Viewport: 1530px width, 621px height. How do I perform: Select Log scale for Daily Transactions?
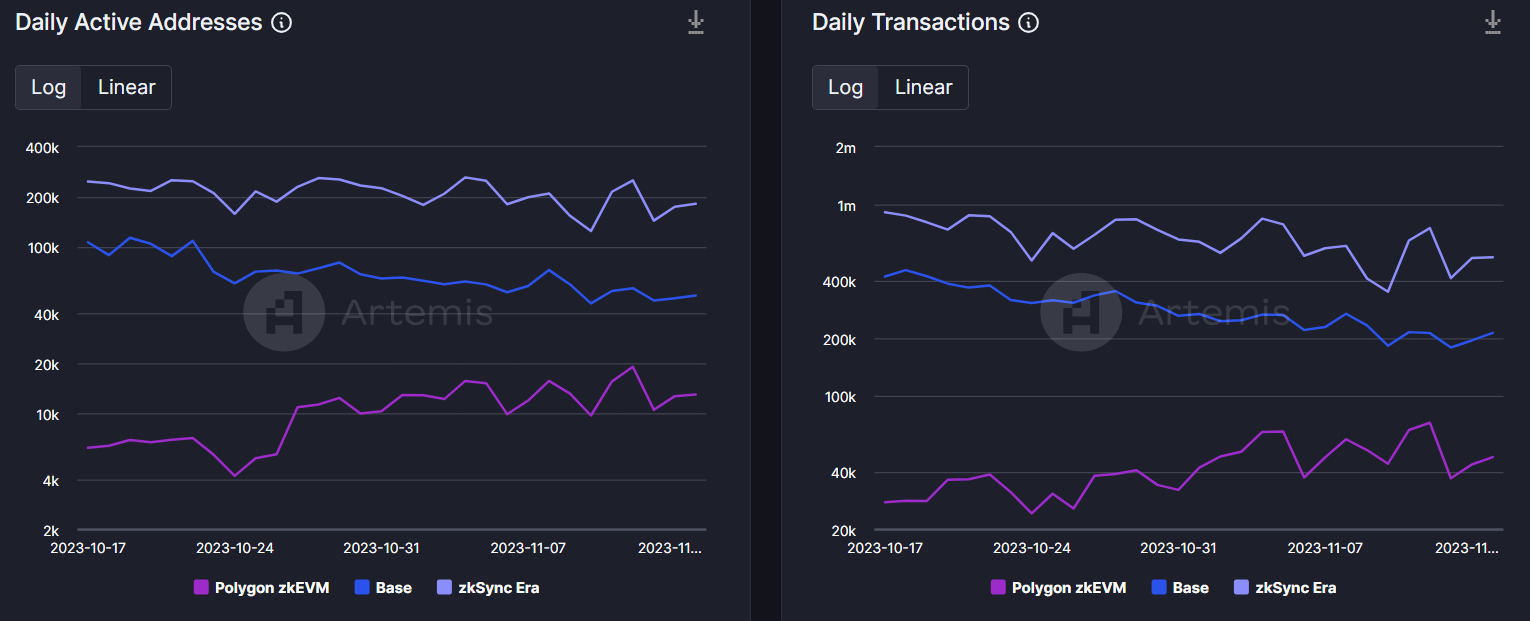coord(845,87)
